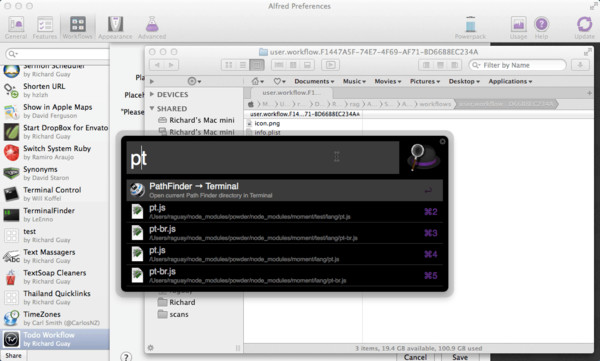Go forward in Path Finder window
This screenshot has height=361, width=600.
pyautogui.click(x=171, y=65)
